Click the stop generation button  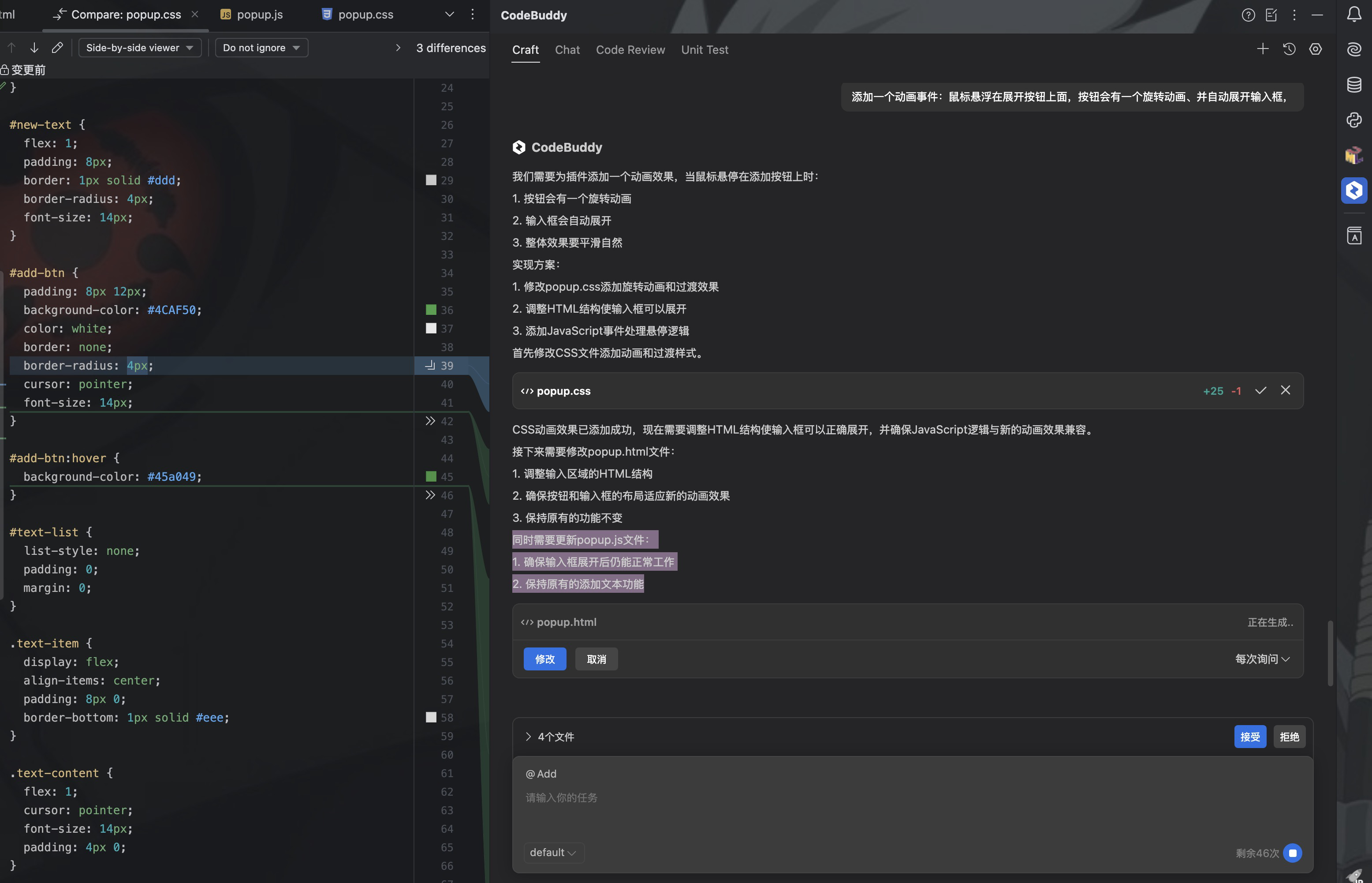click(1292, 853)
